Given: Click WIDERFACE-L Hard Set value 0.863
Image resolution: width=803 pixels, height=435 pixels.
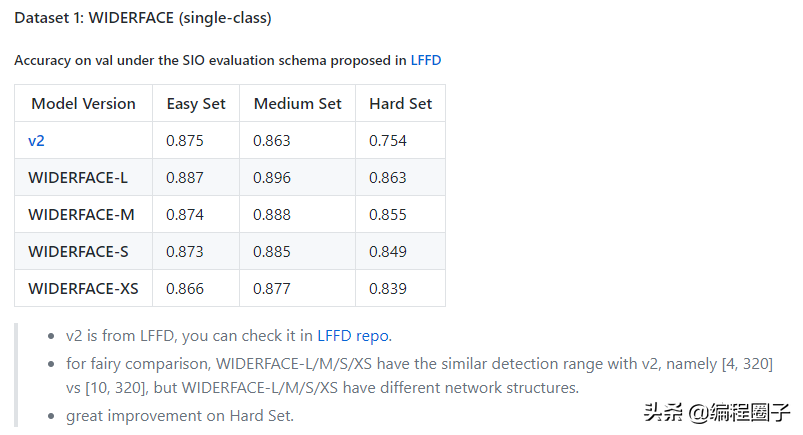Looking at the screenshot, I should (387, 178).
